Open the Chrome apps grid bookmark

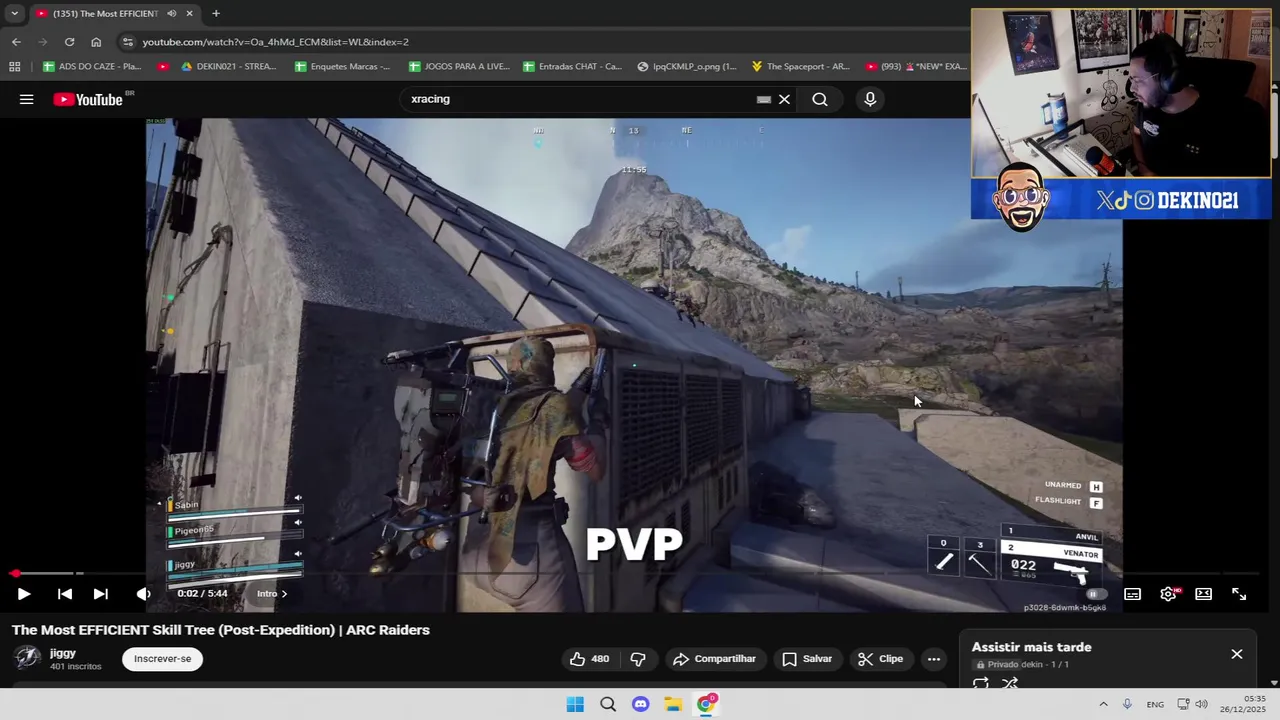[14, 66]
